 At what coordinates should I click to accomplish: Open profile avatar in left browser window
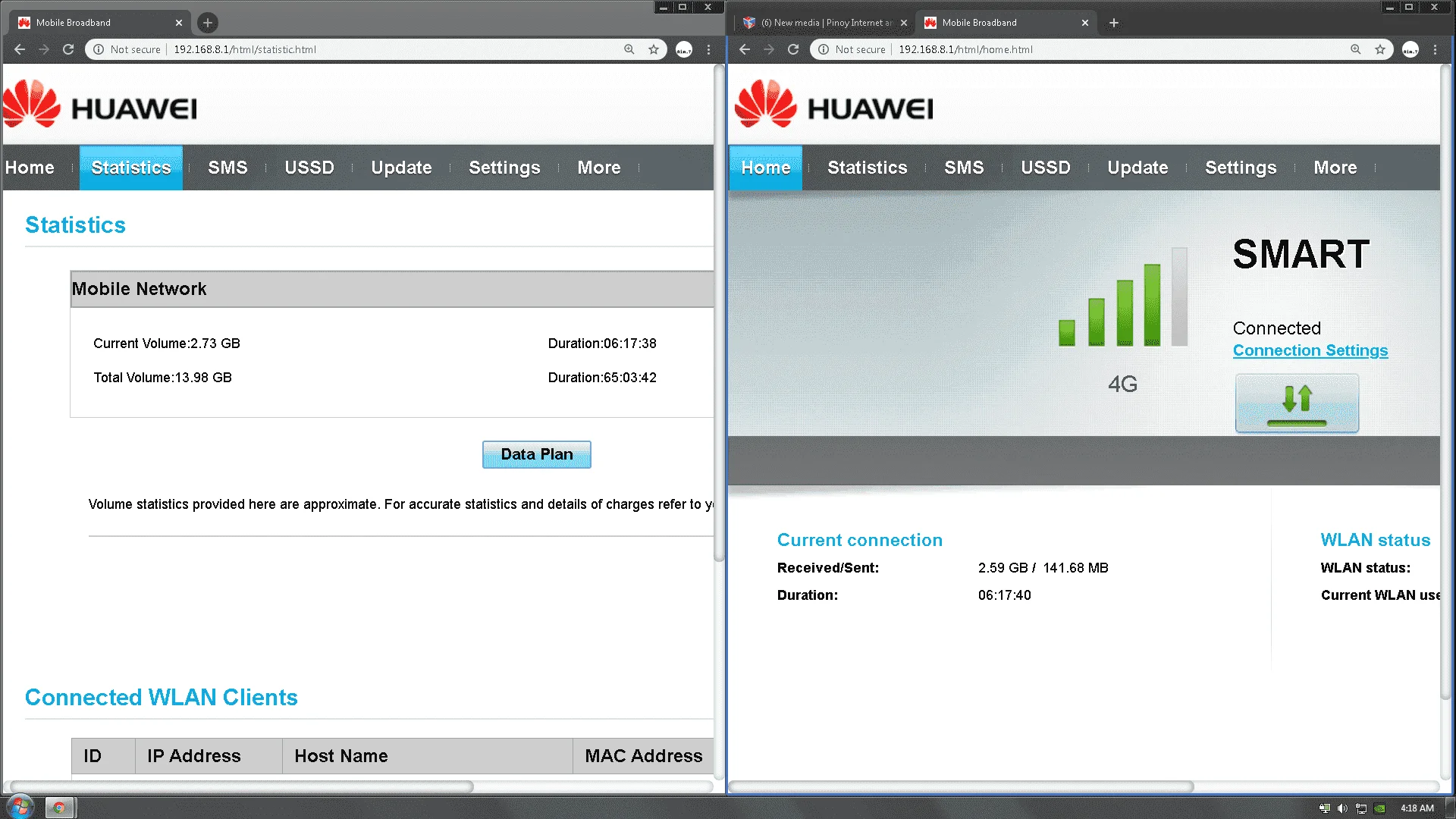(x=684, y=49)
